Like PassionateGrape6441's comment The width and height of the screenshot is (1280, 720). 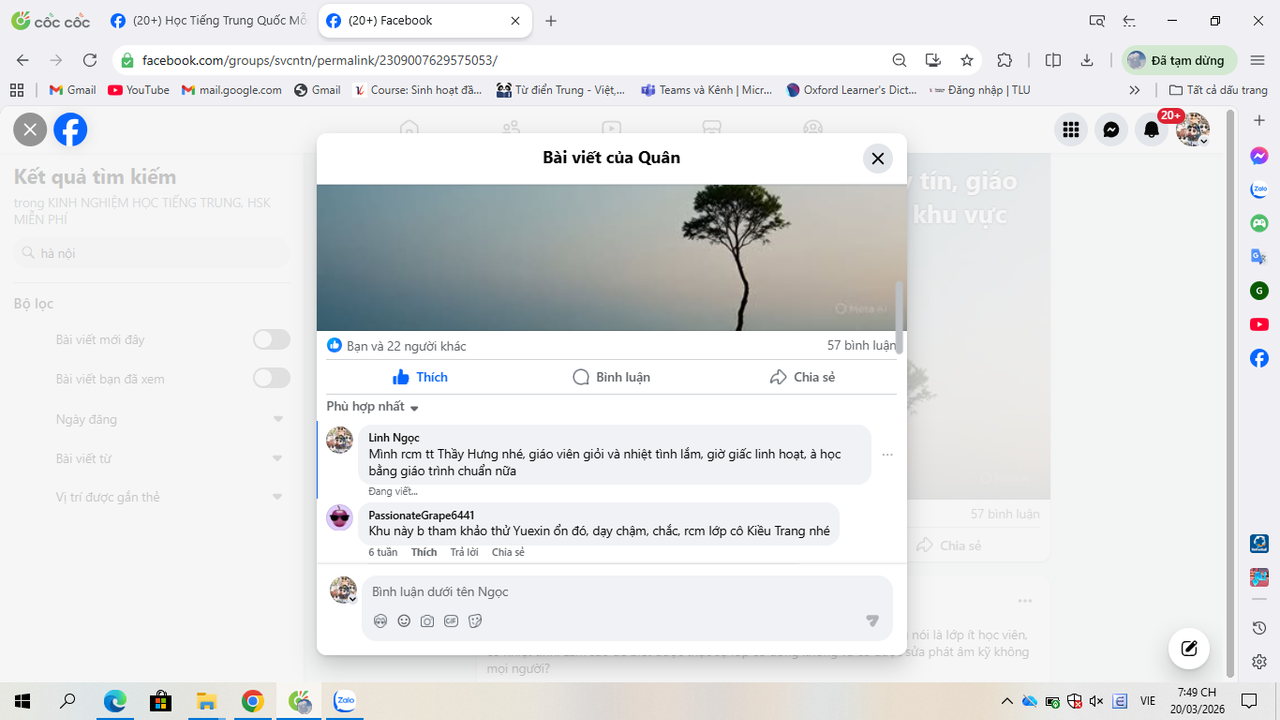(x=424, y=552)
